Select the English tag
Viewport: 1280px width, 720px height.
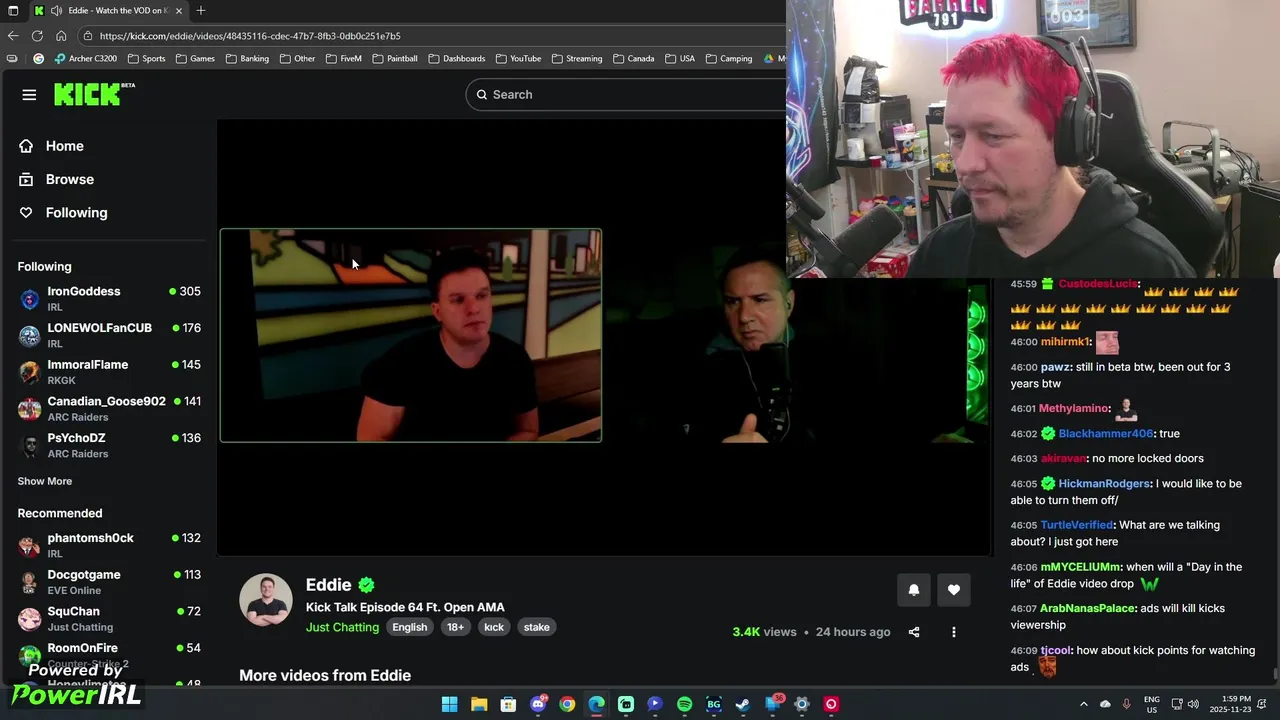tap(409, 627)
